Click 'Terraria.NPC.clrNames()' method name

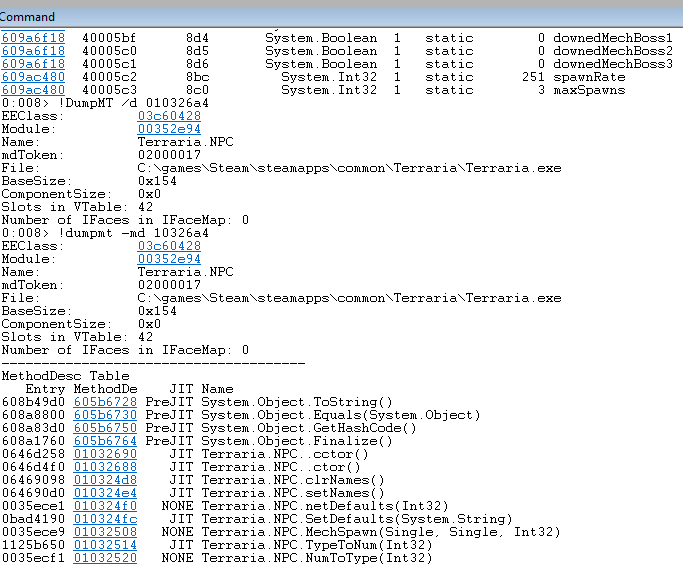click(293, 480)
